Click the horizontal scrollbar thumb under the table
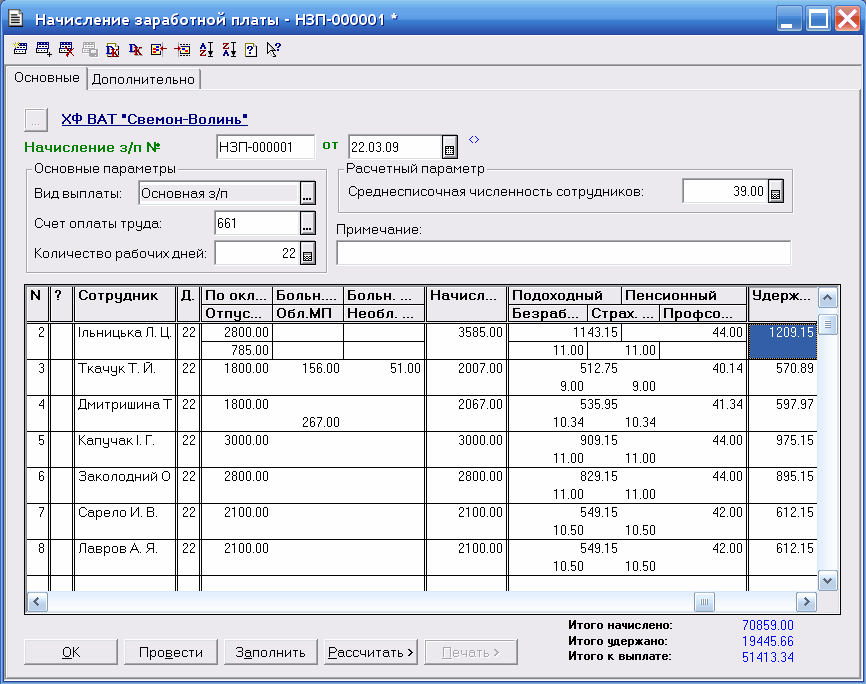 click(705, 602)
